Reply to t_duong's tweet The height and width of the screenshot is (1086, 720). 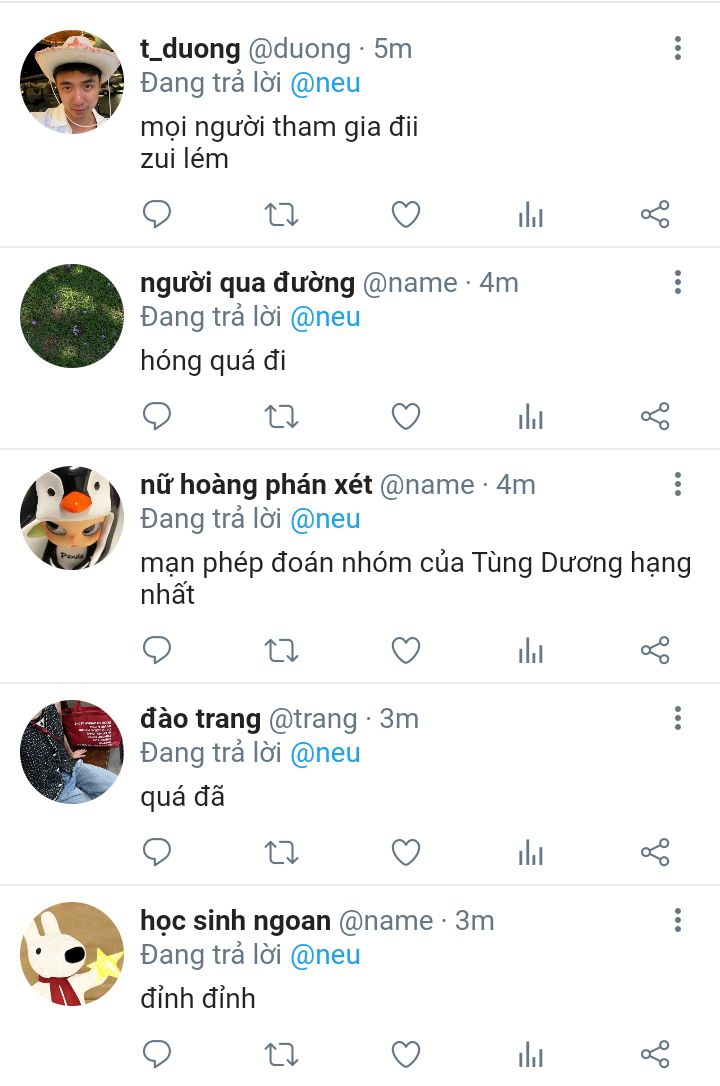pyautogui.click(x=156, y=214)
